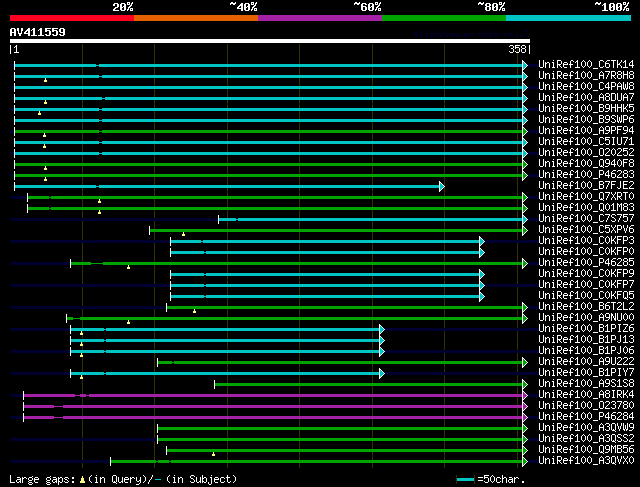640x487 pixels.
Task: Open the UniRef100_C4PAW8 hit label
Action: [586, 87]
